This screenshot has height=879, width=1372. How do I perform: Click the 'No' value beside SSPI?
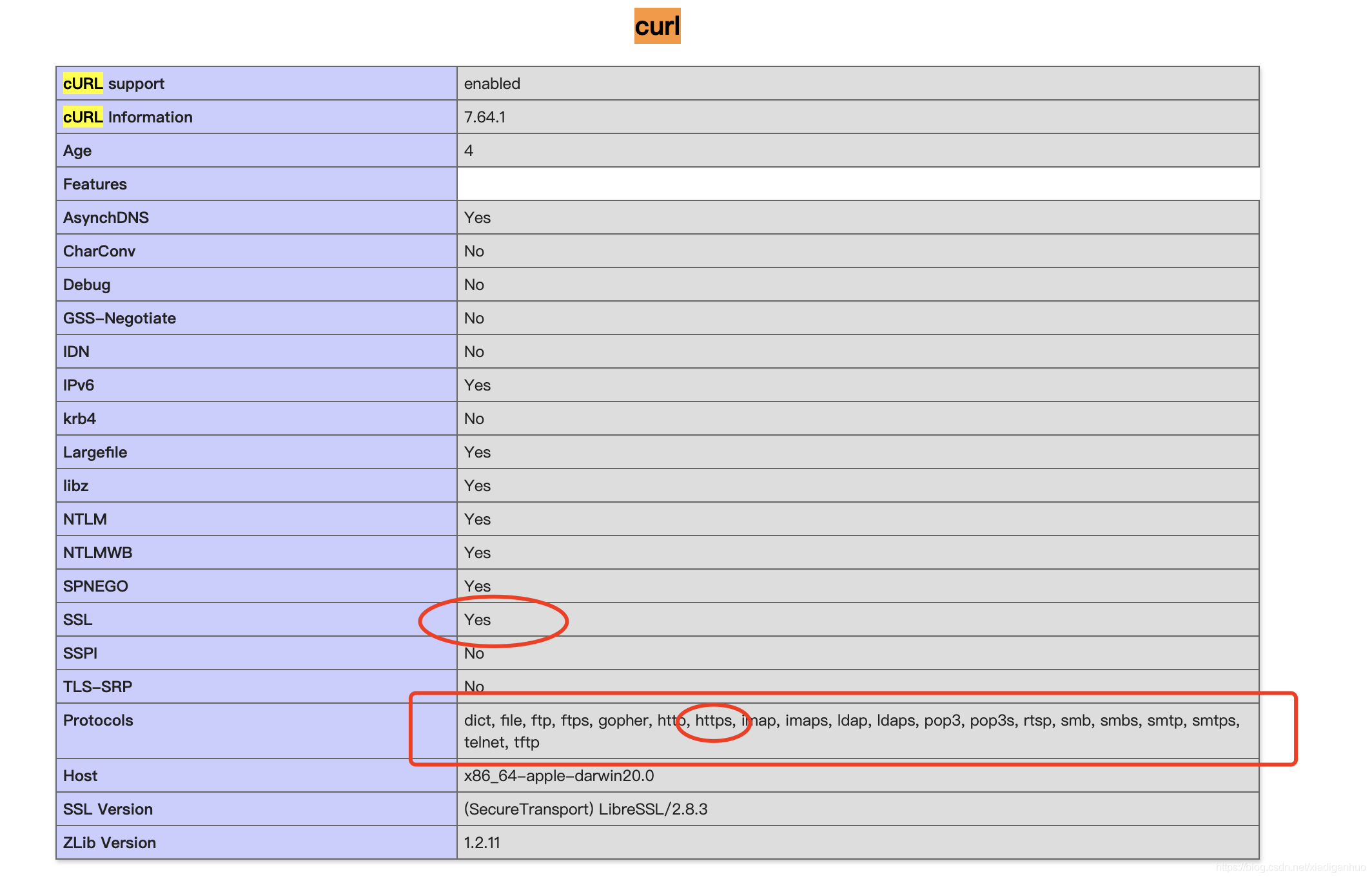474,653
